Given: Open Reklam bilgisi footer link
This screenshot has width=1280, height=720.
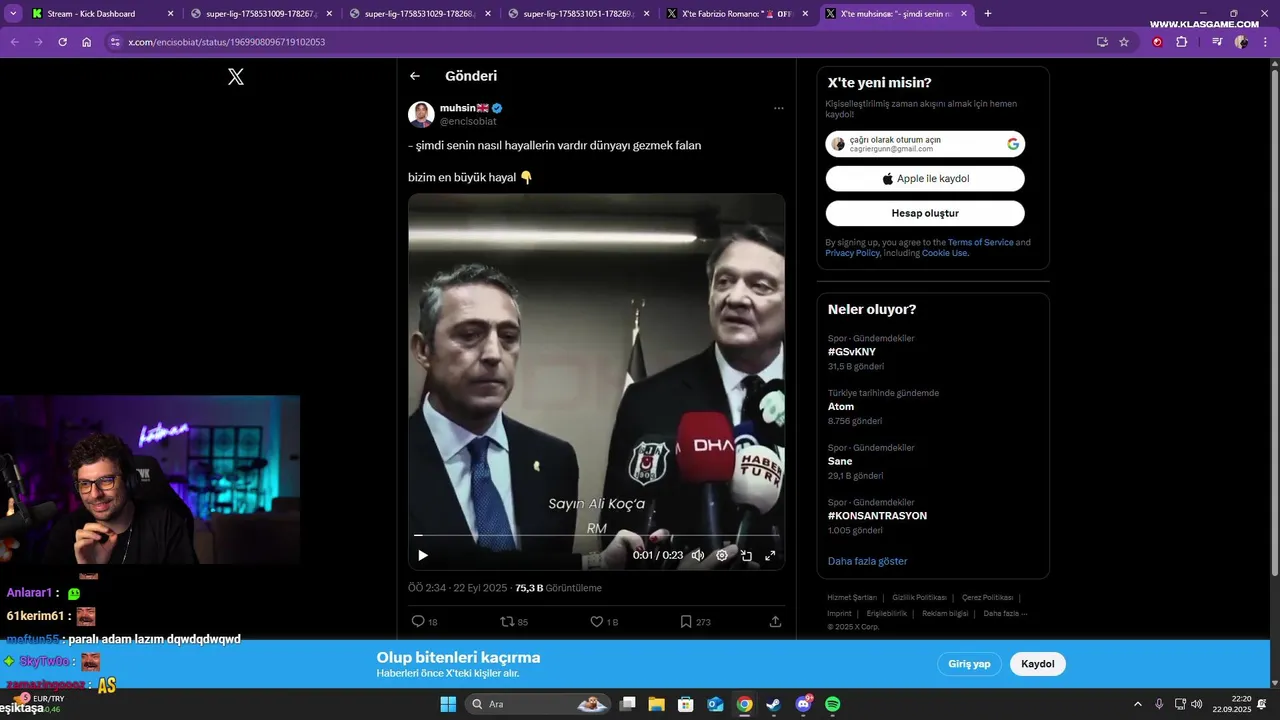Looking at the screenshot, I should pos(945,613).
